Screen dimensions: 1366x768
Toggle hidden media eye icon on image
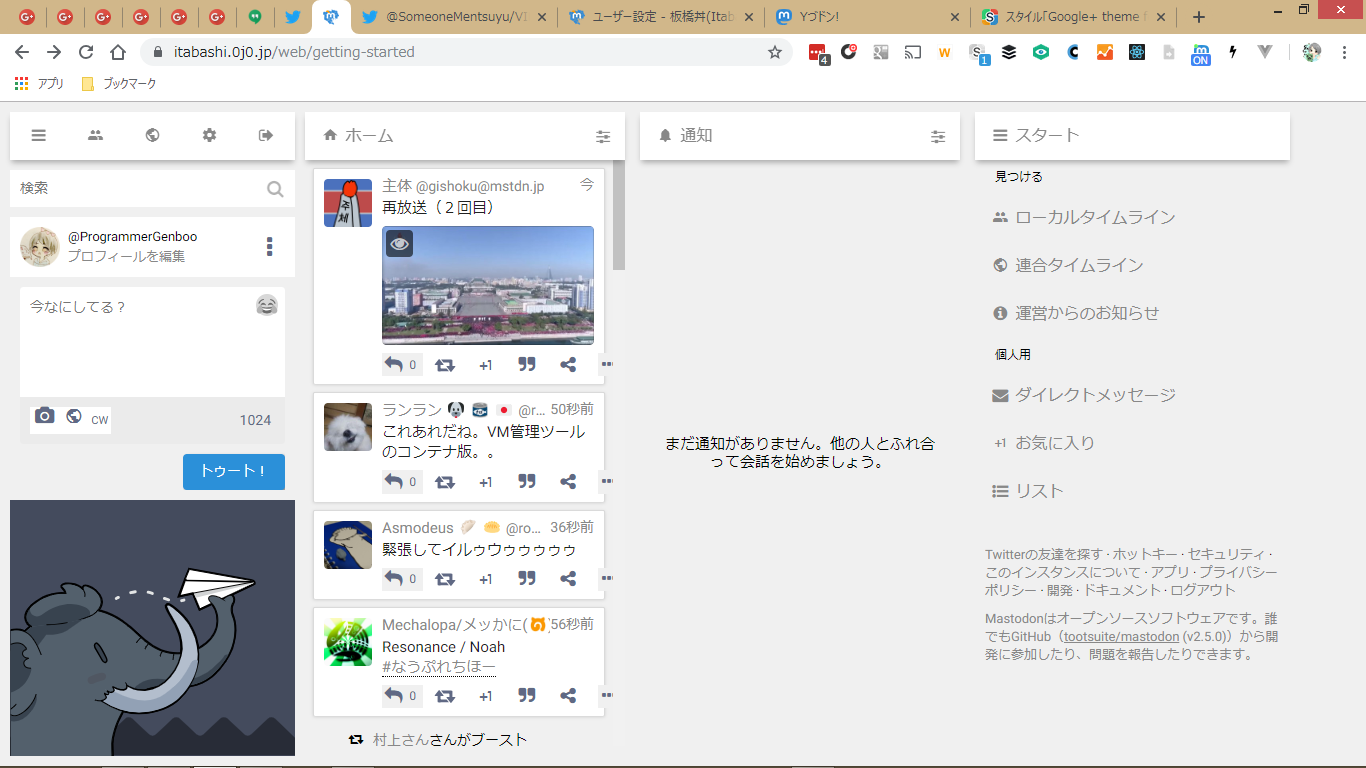coord(400,244)
